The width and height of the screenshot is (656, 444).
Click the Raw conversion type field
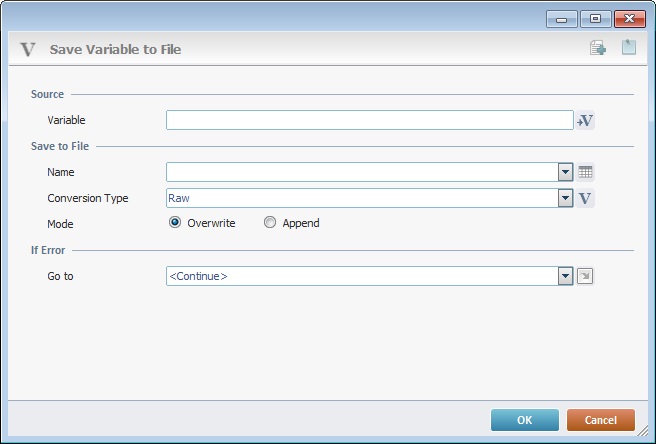click(x=362, y=198)
